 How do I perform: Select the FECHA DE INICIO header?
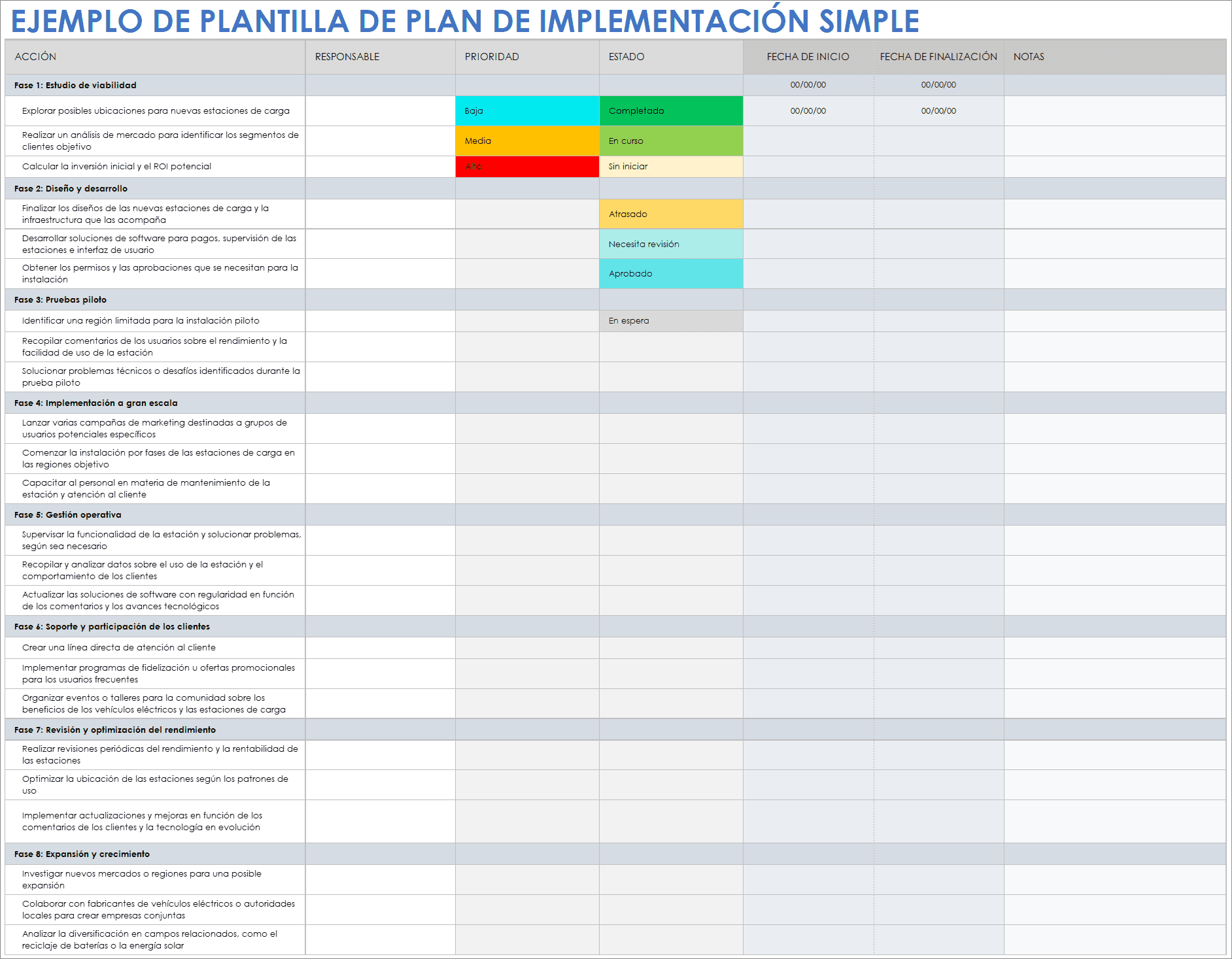(808, 57)
